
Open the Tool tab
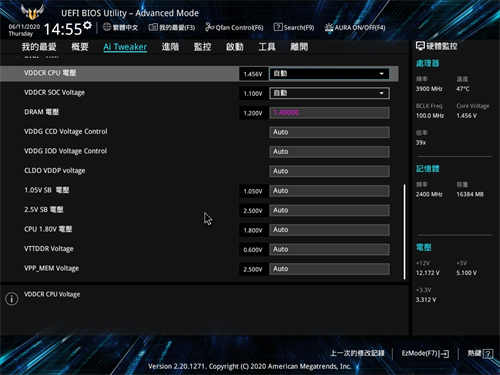pos(267,47)
